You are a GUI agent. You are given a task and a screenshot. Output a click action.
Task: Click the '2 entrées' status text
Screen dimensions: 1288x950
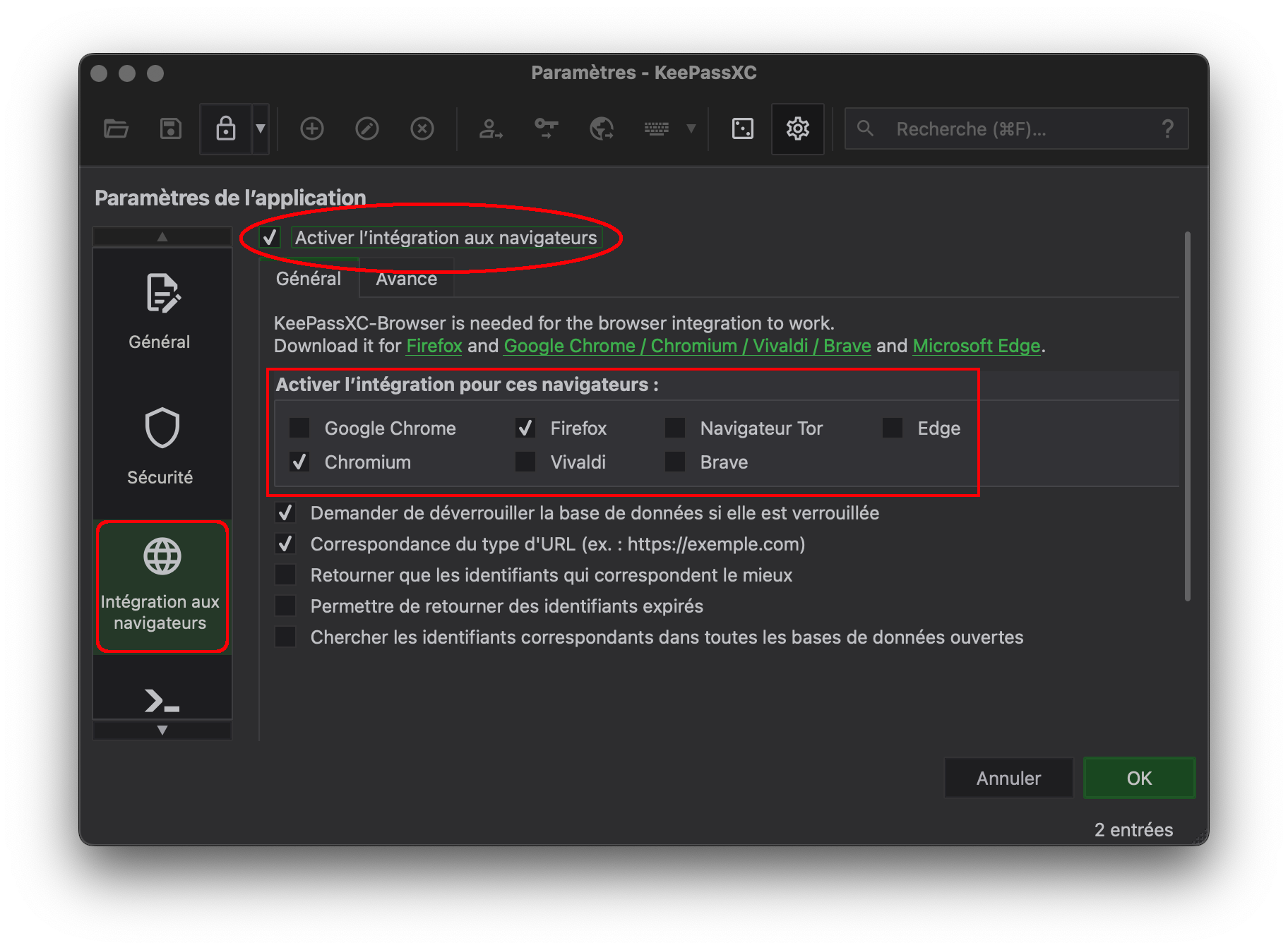click(x=1133, y=829)
